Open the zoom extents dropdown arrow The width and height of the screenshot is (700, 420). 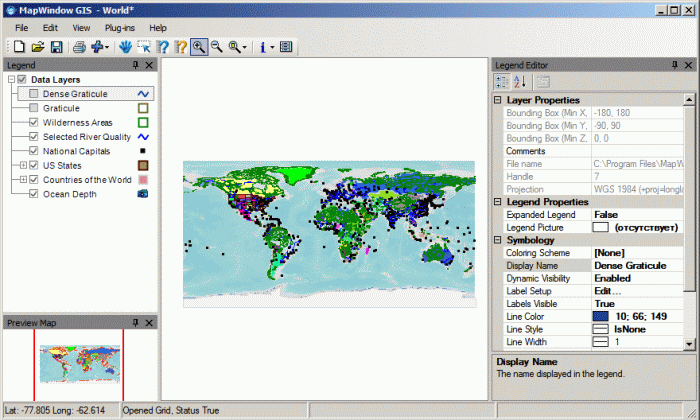coord(245,47)
